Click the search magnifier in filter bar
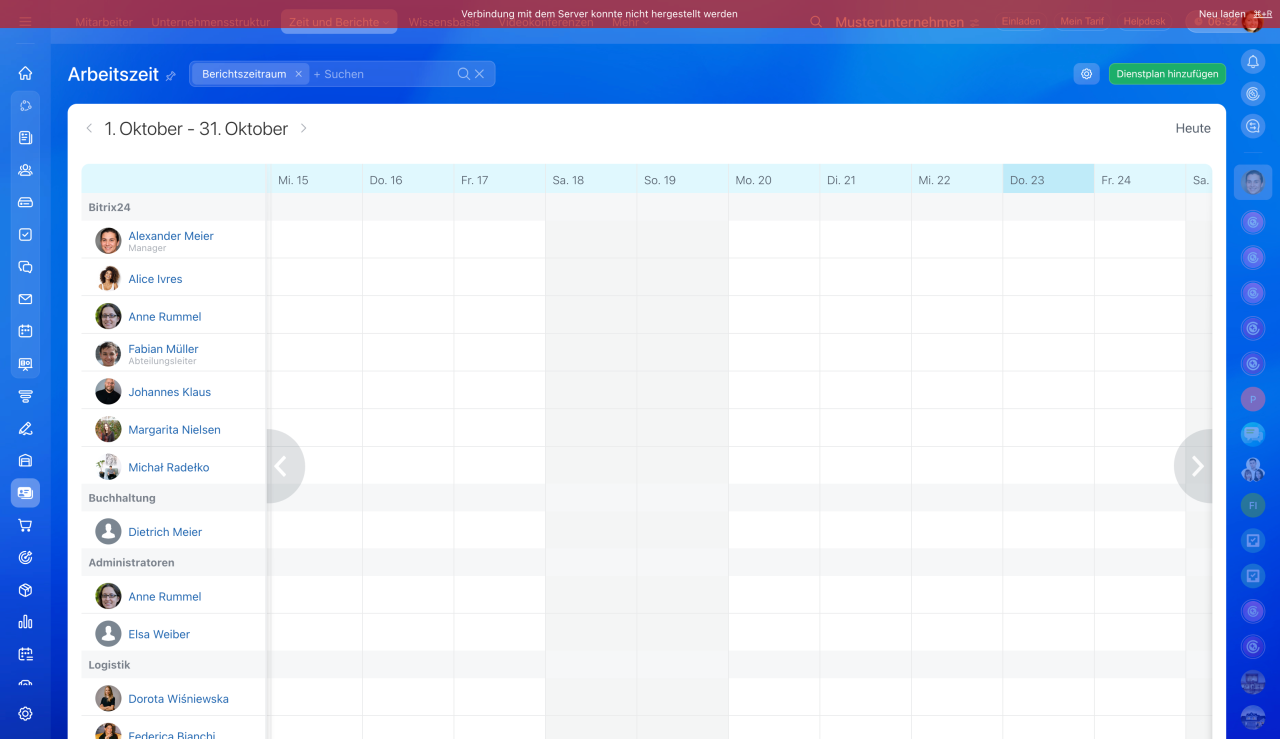This screenshot has height=739, width=1280. pyautogui.click(x=463, y=74)
